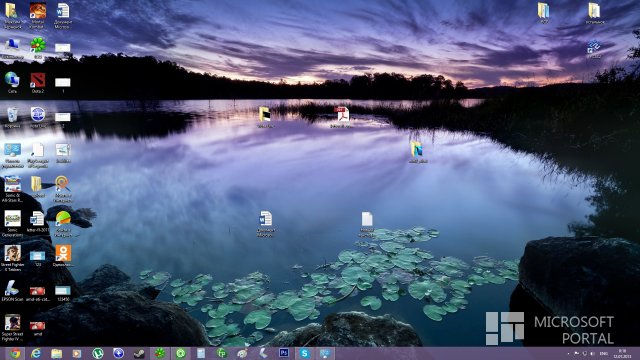
Task: Expand the hidden tray icons arrow
Action: click(568, 353)
